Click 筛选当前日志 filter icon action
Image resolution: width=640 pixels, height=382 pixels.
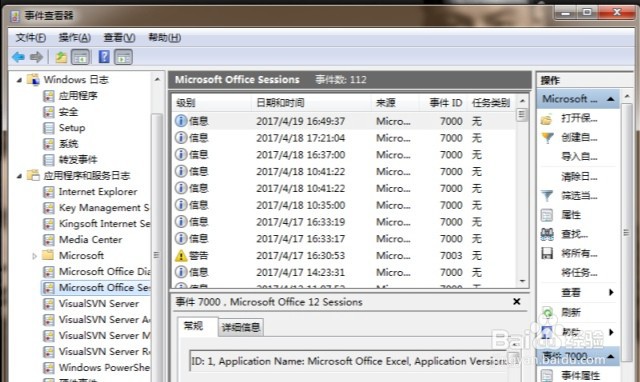tap(547, 196)
